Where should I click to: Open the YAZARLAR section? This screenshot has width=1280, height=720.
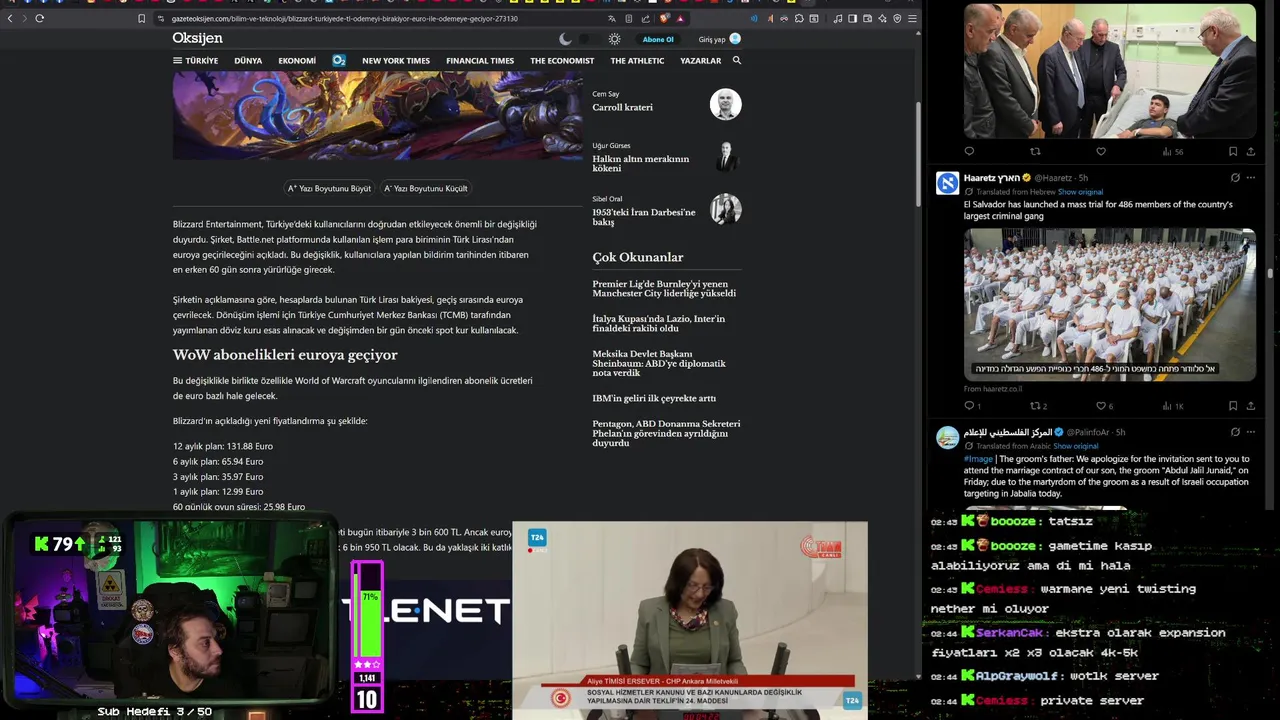700,60
